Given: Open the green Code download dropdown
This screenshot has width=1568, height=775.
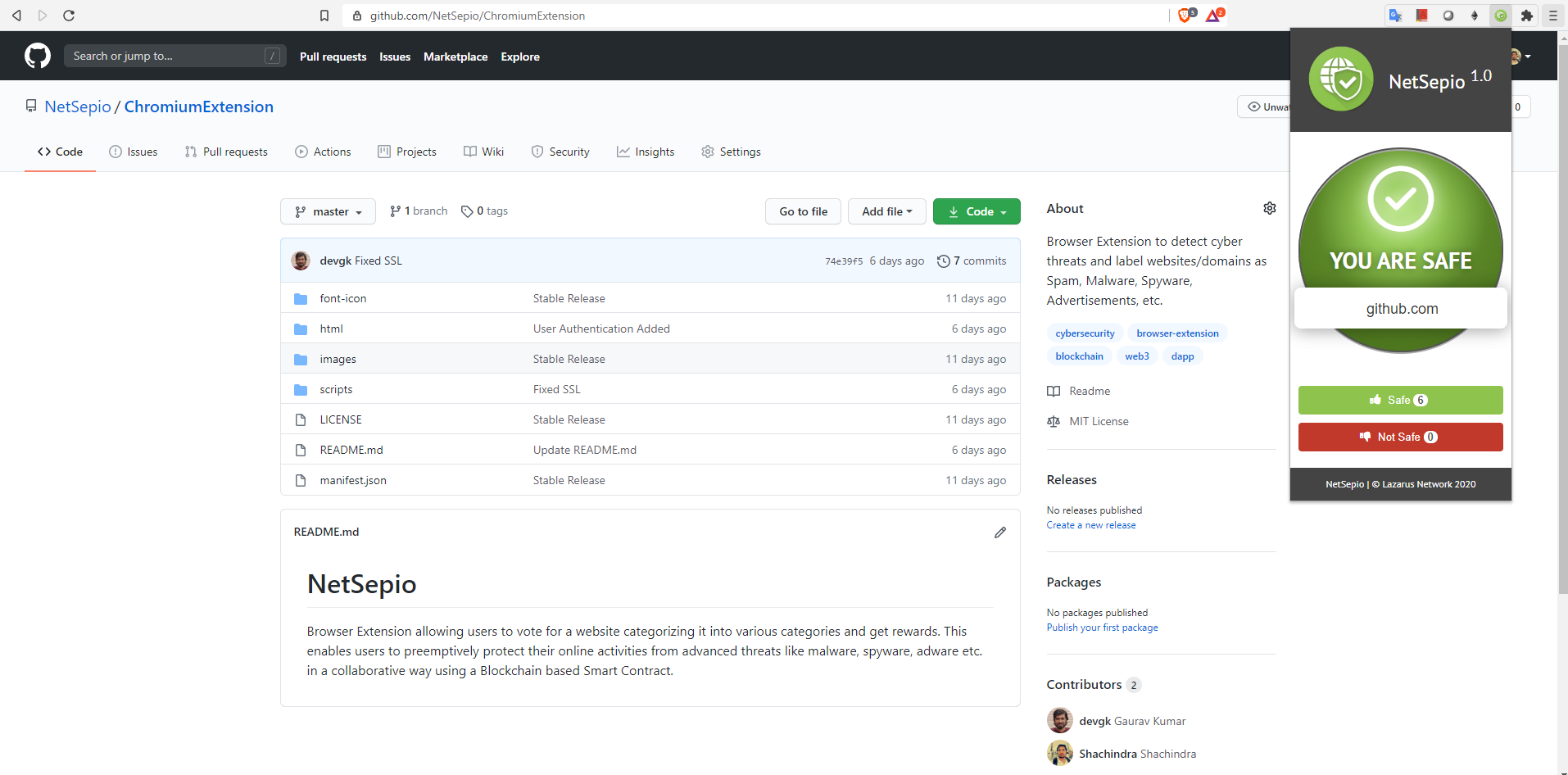Looking at the screenshot, I should click(x=977, y=211).
